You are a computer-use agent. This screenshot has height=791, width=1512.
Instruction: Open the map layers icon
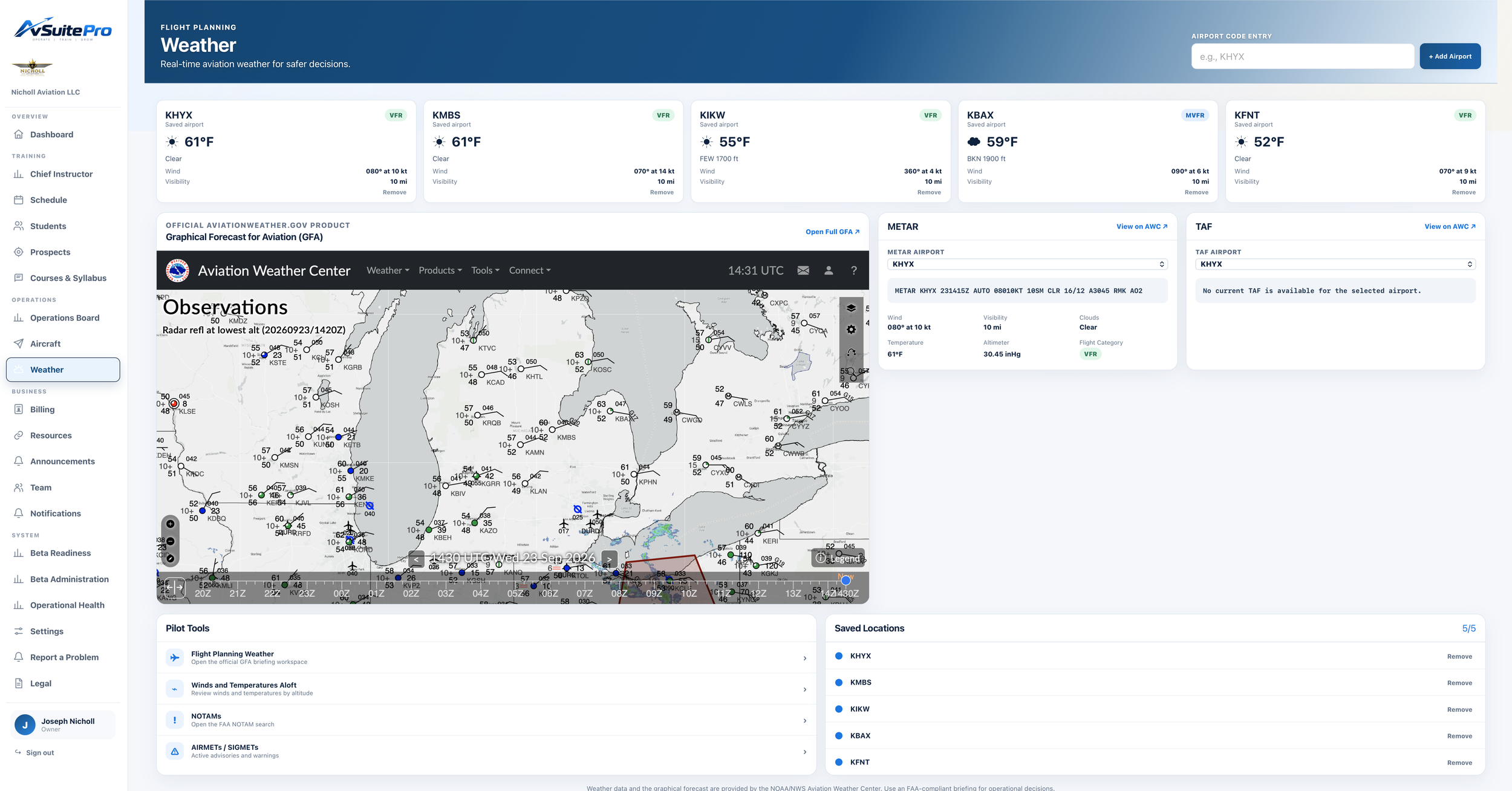click(x=851, y=308)
